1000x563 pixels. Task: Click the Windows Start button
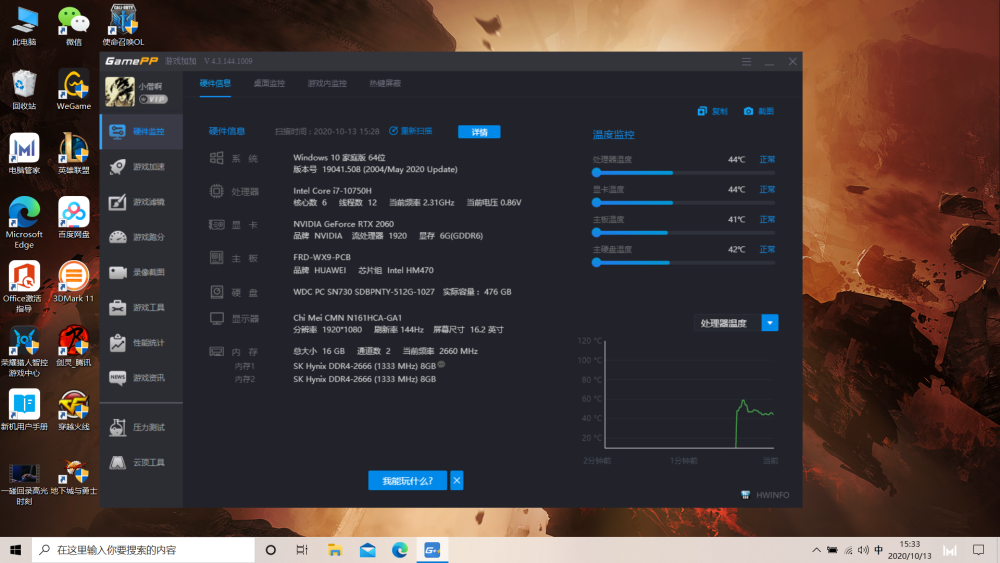point(16,550)
